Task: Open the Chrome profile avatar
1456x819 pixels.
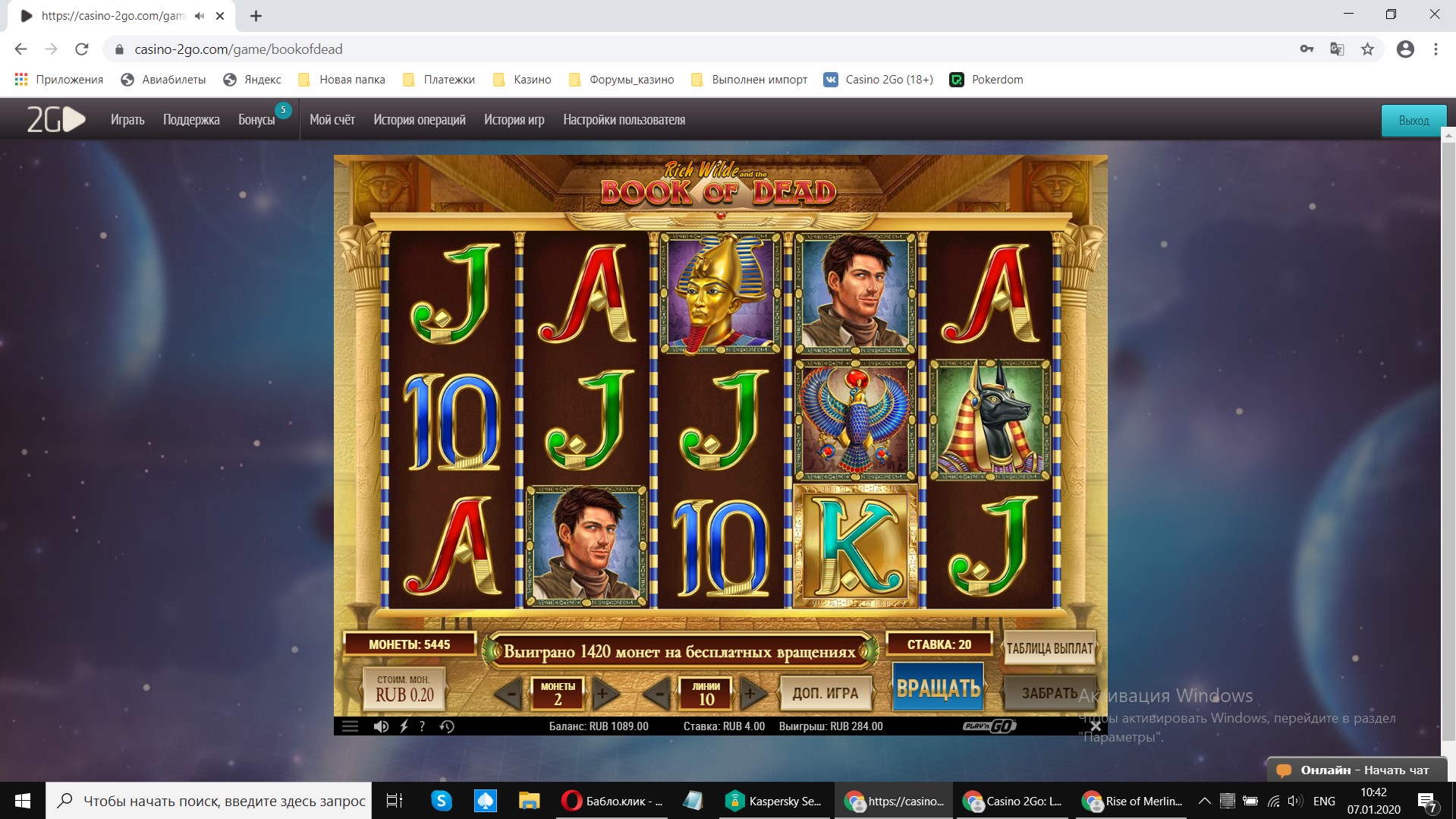Action: tap(1405, 49)
